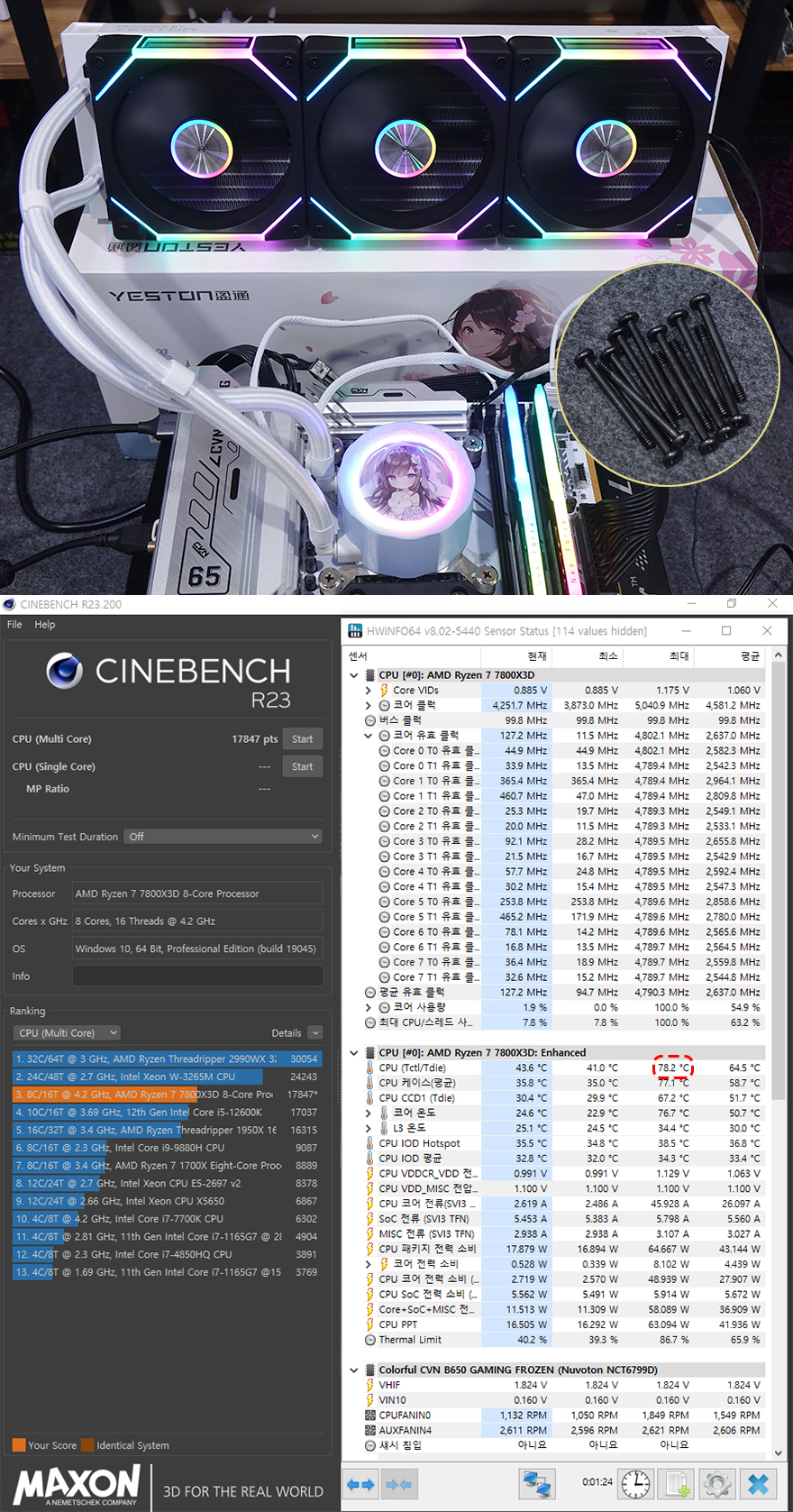This screenshot has height=1512, width=793.
Task: Start logging with sheet-plus icon
Action: (677, 1484)
